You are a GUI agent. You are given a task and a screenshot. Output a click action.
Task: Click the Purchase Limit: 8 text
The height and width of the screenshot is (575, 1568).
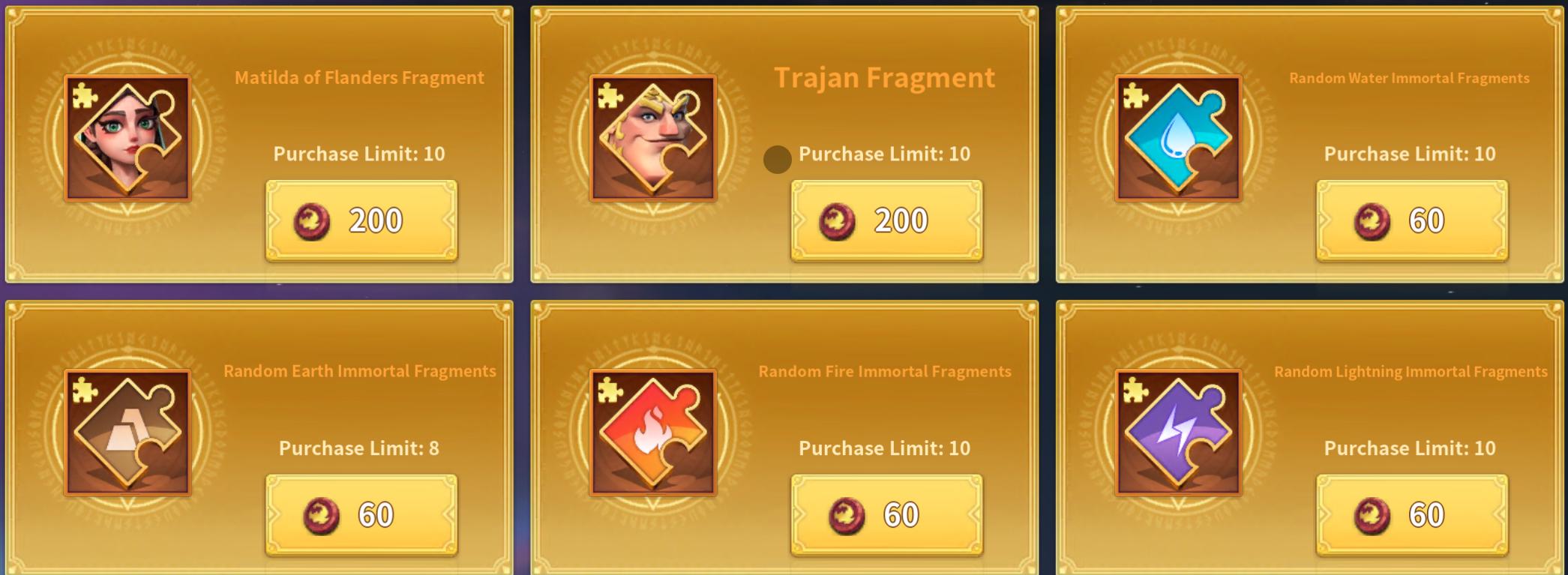[359, 448]
